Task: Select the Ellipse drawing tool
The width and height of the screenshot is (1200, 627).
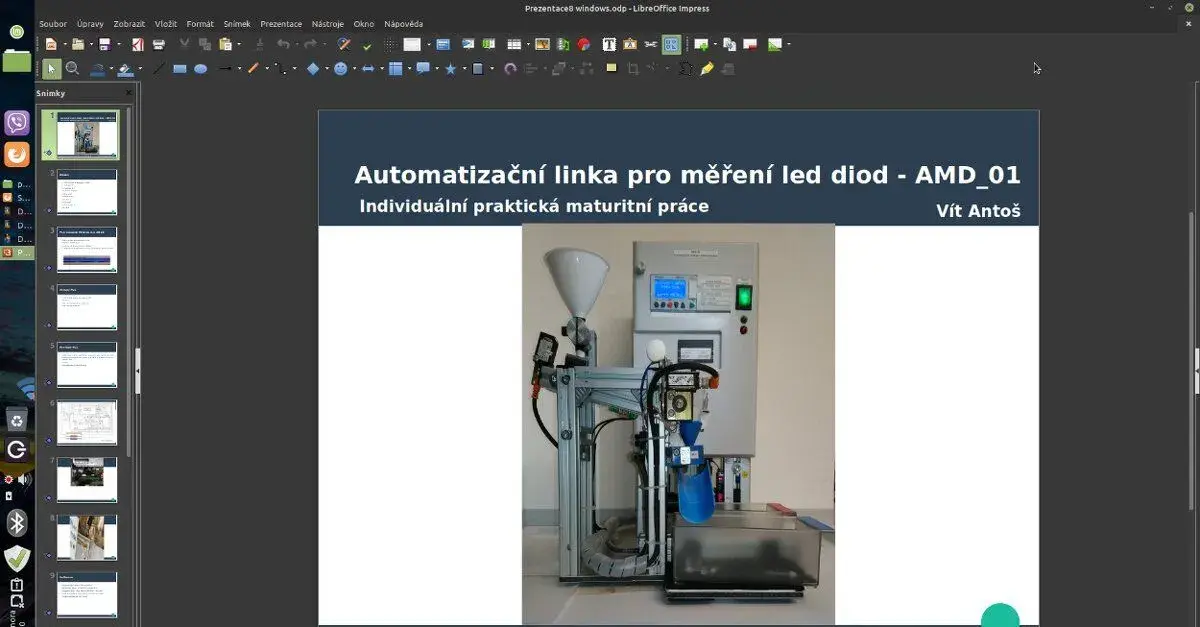Action: 200,69
